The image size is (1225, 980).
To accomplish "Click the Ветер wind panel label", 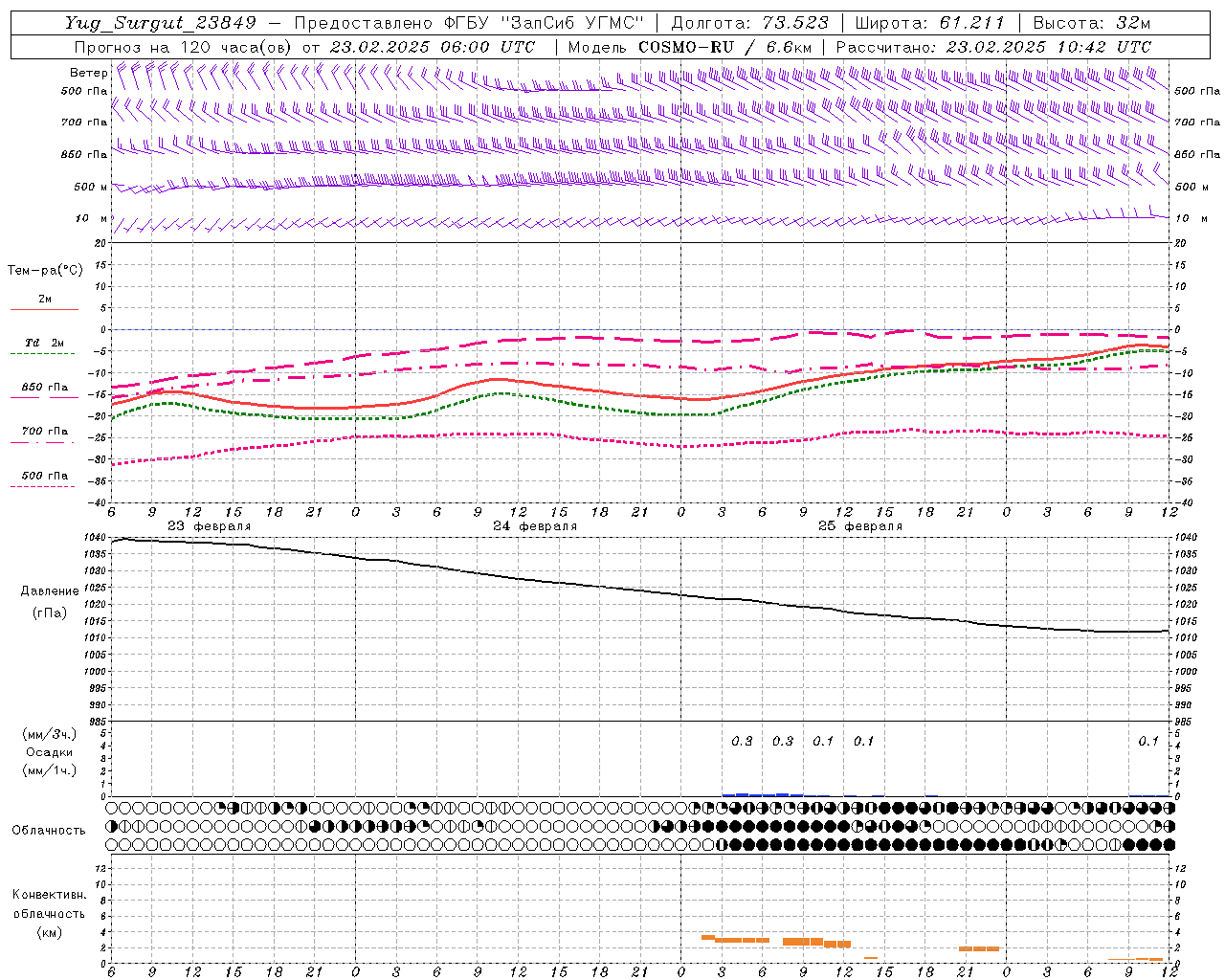I will tap(88, 73).
